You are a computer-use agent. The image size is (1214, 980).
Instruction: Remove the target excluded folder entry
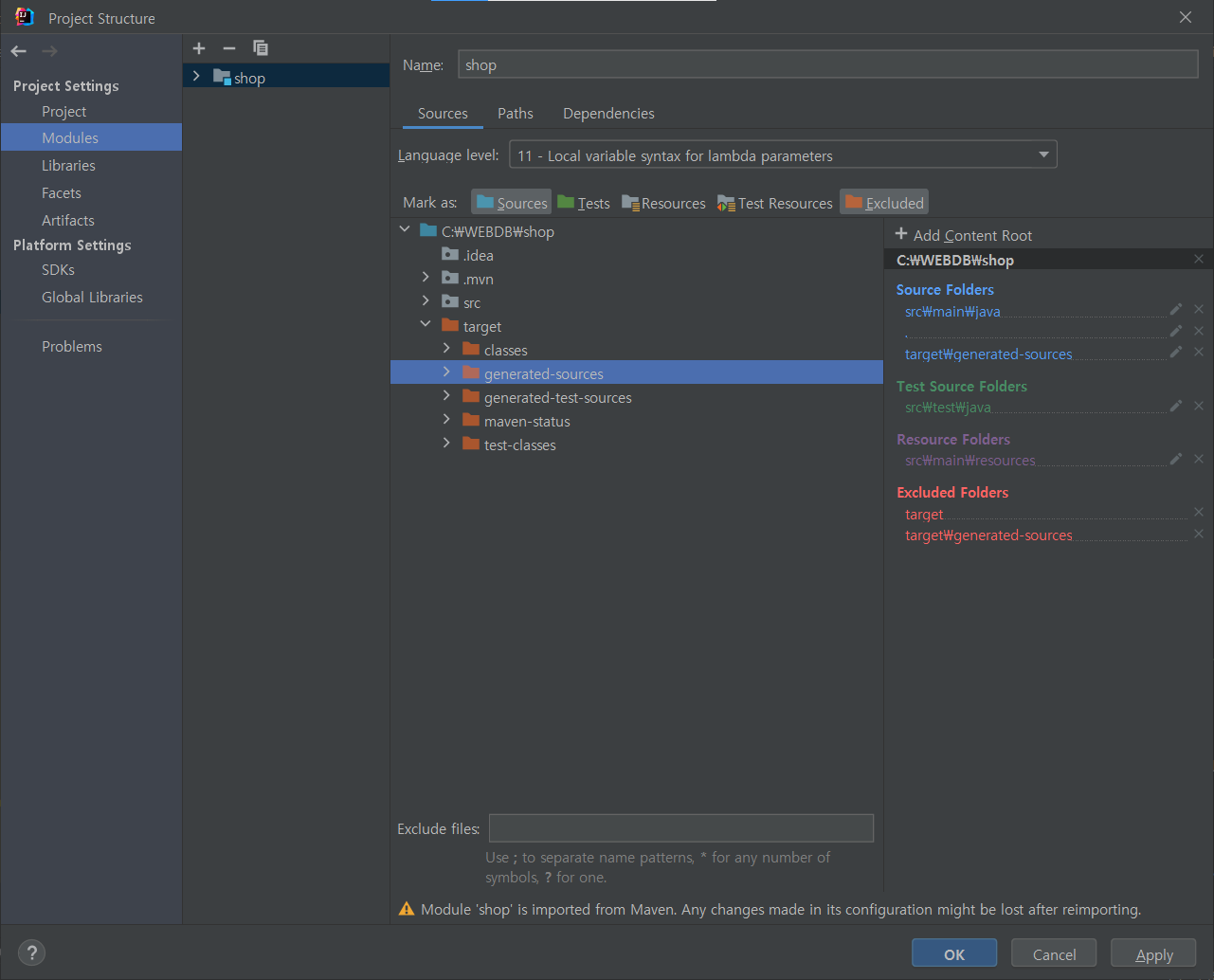(x=1198, y=512)
